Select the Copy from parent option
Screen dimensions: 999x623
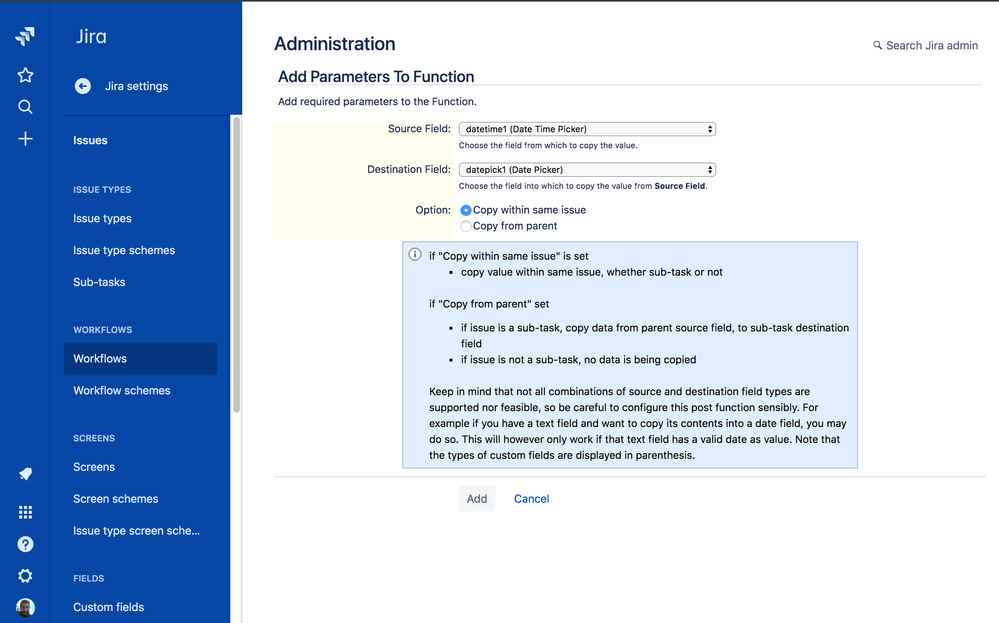click(x=466, y=226)
